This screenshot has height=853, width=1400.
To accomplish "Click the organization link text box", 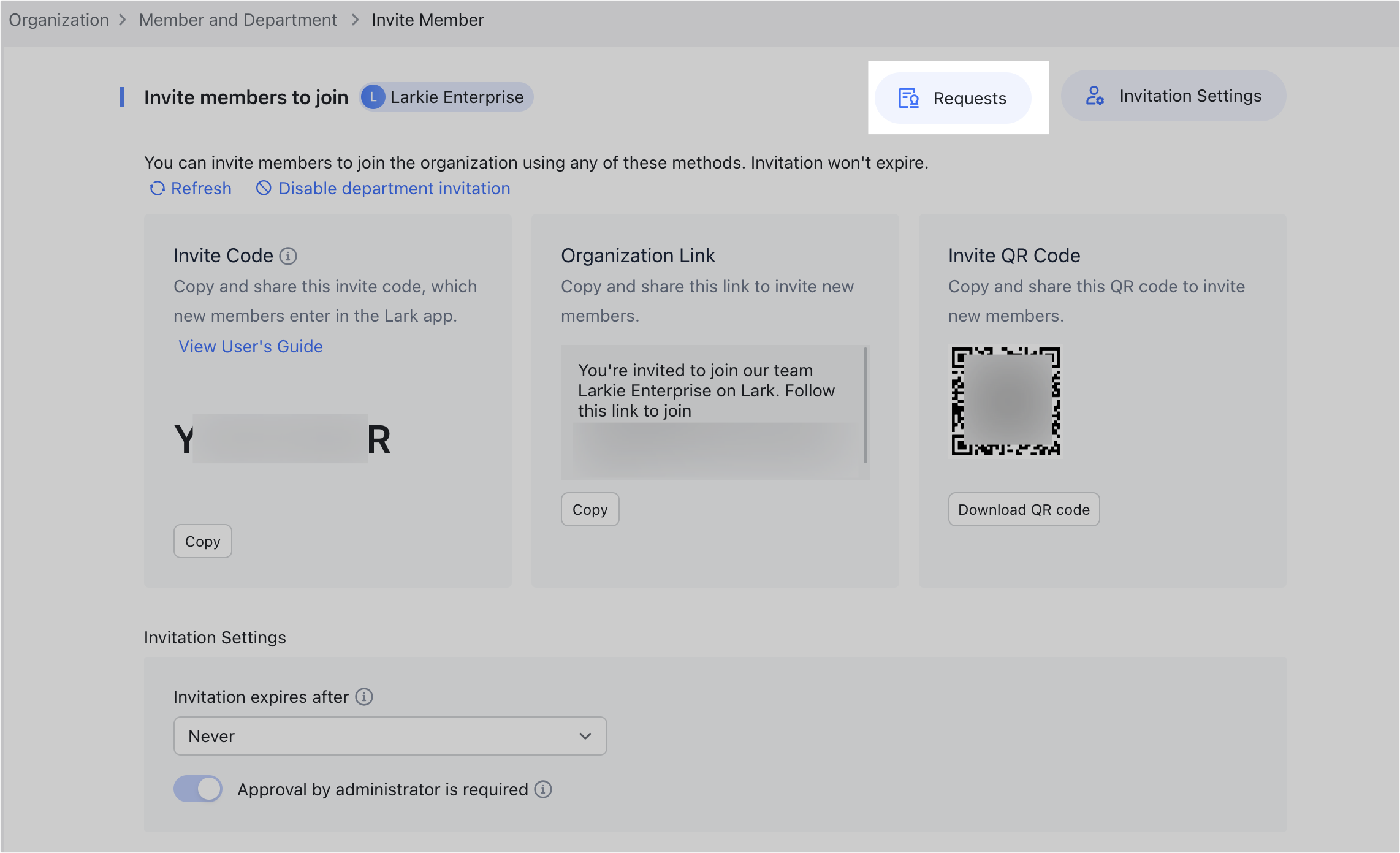I will 715,412.
